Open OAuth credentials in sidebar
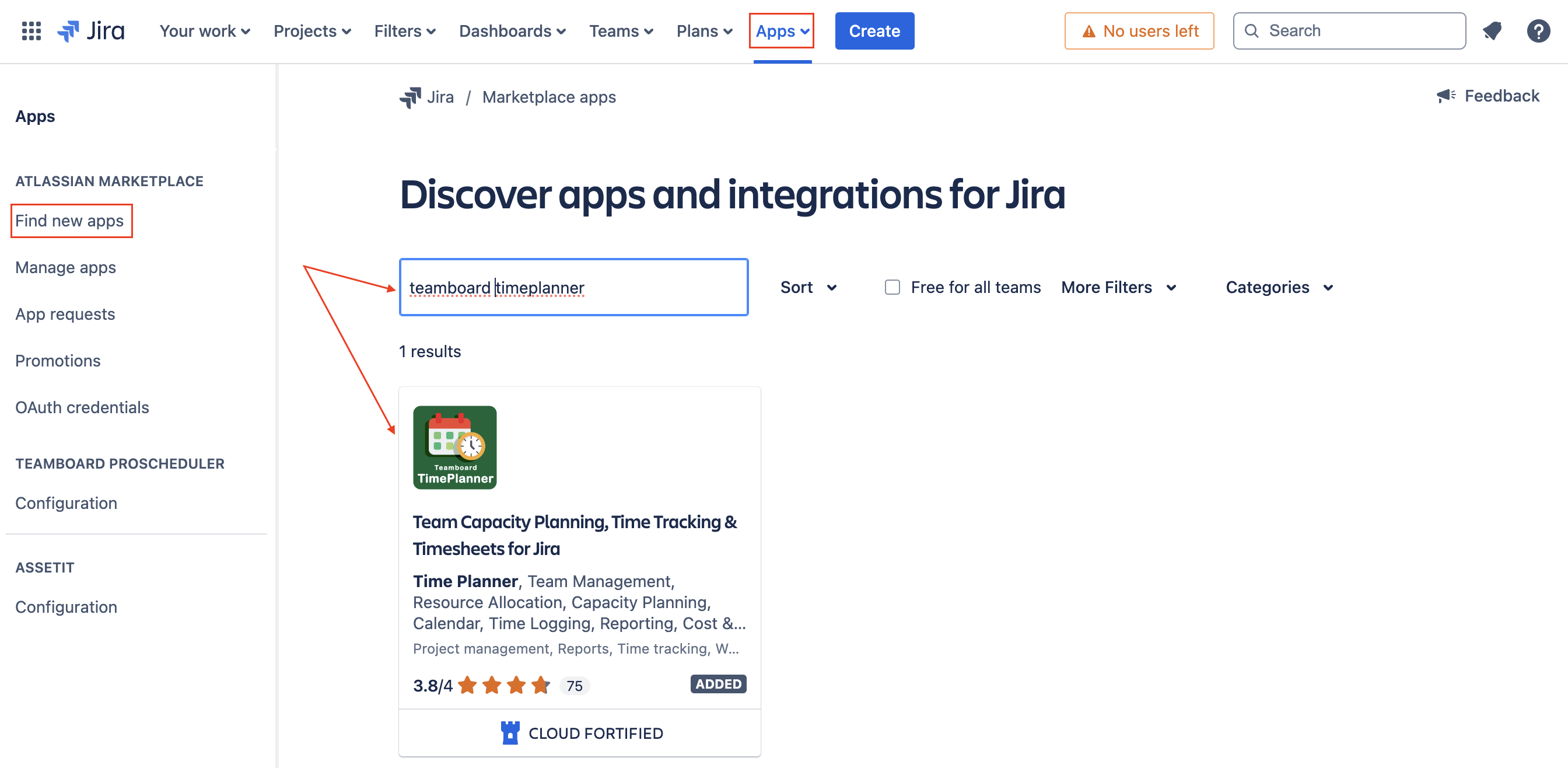This screenshot has width=1568, height=768. (82, 407)
